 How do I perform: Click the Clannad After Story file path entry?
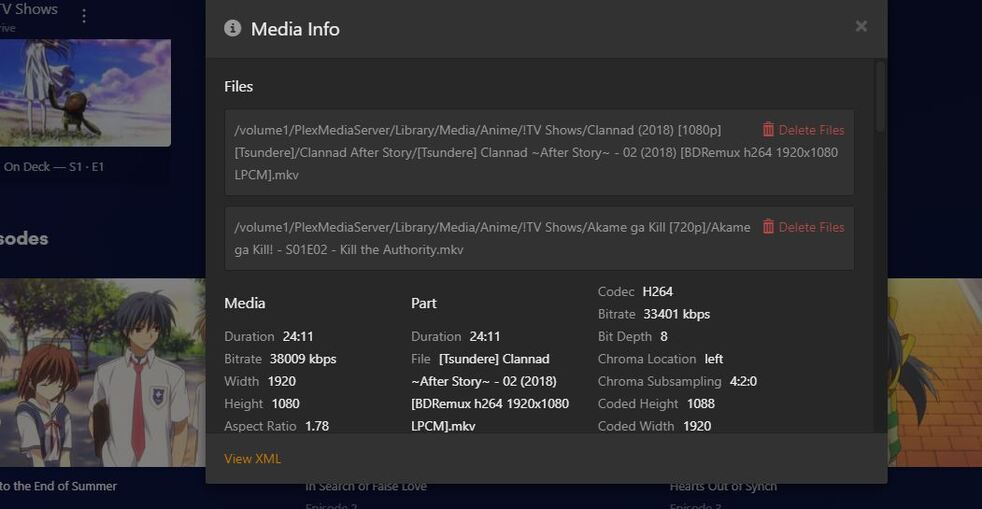point(490,152)
